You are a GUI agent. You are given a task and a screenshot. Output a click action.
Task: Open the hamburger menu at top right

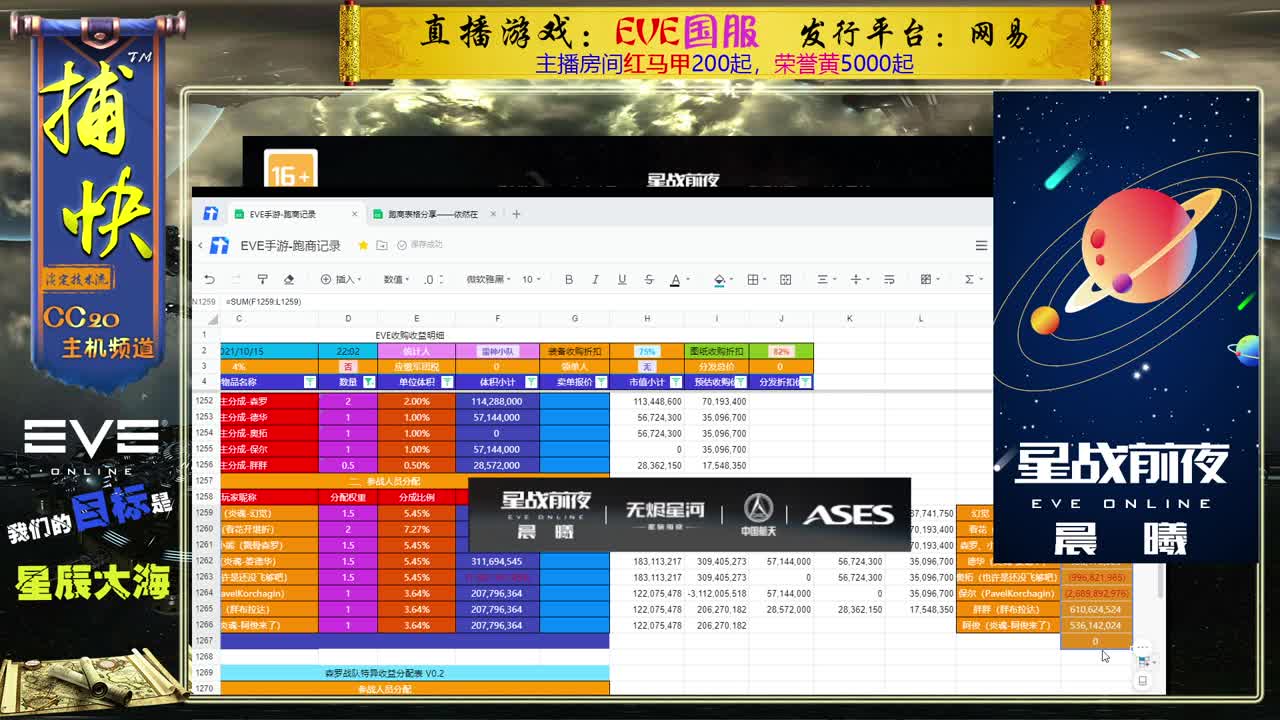point(981,245)
